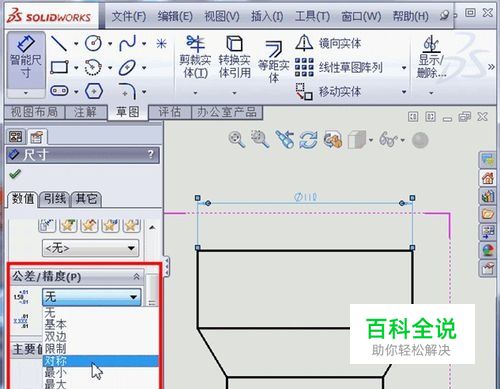Open the 插入(I) menu

tap(267, 16)
